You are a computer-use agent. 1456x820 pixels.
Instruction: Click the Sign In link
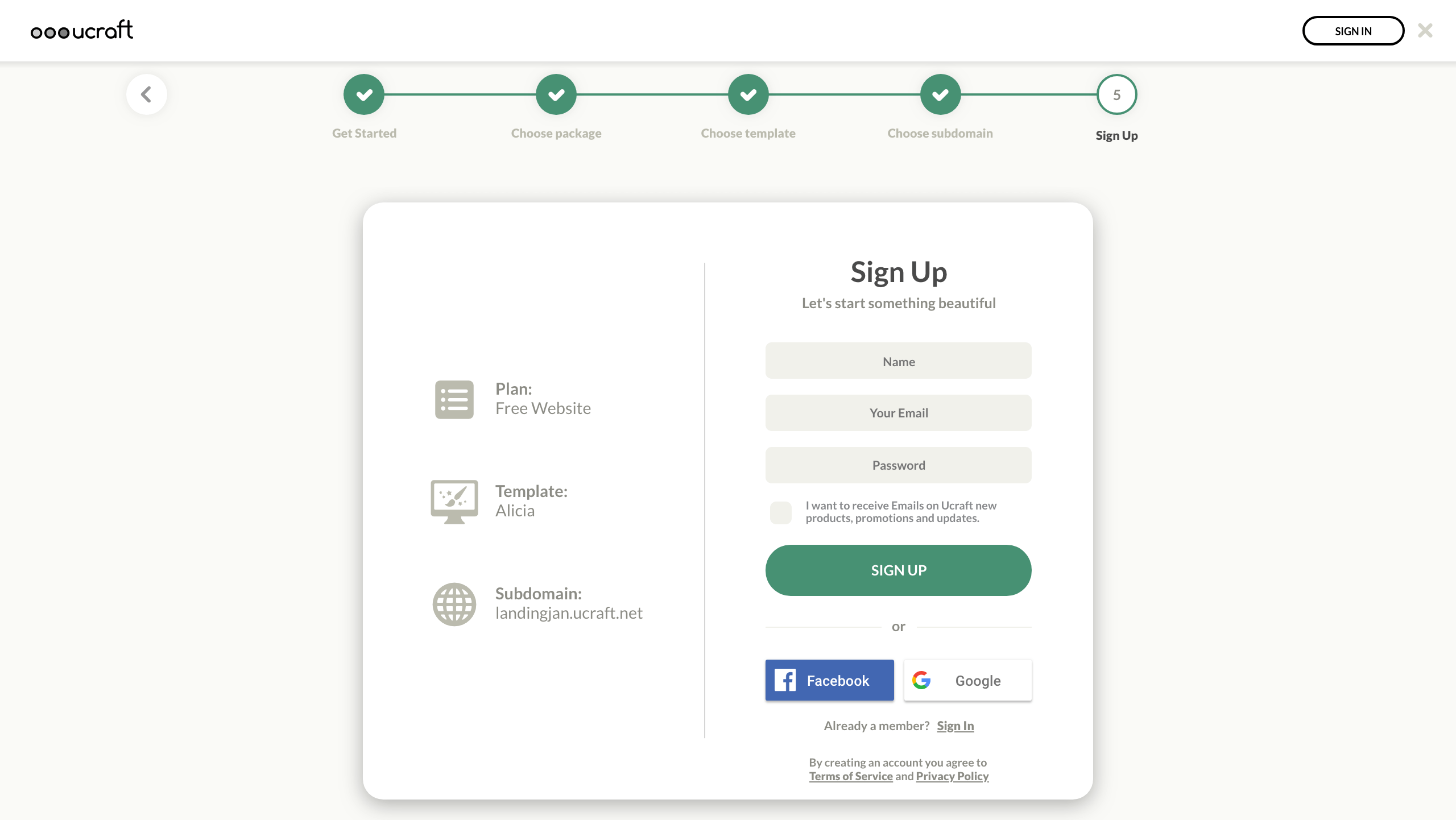[955, 725]
